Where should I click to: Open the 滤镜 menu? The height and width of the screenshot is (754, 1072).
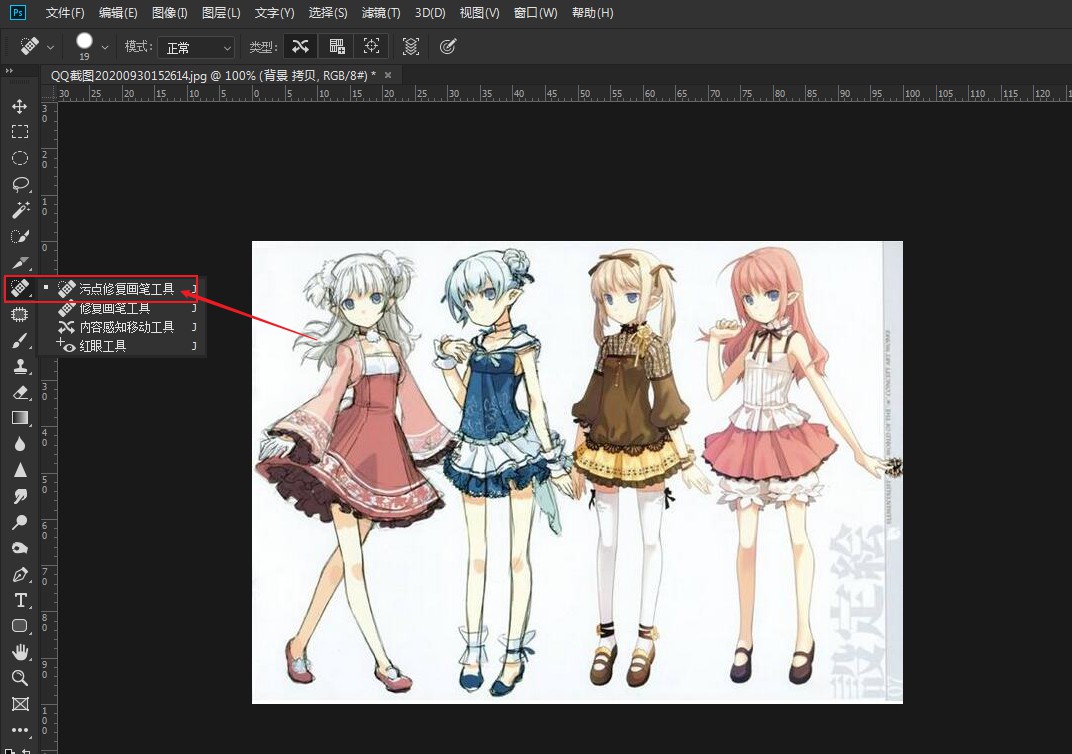pyautogui.click(x=380, y=13)
